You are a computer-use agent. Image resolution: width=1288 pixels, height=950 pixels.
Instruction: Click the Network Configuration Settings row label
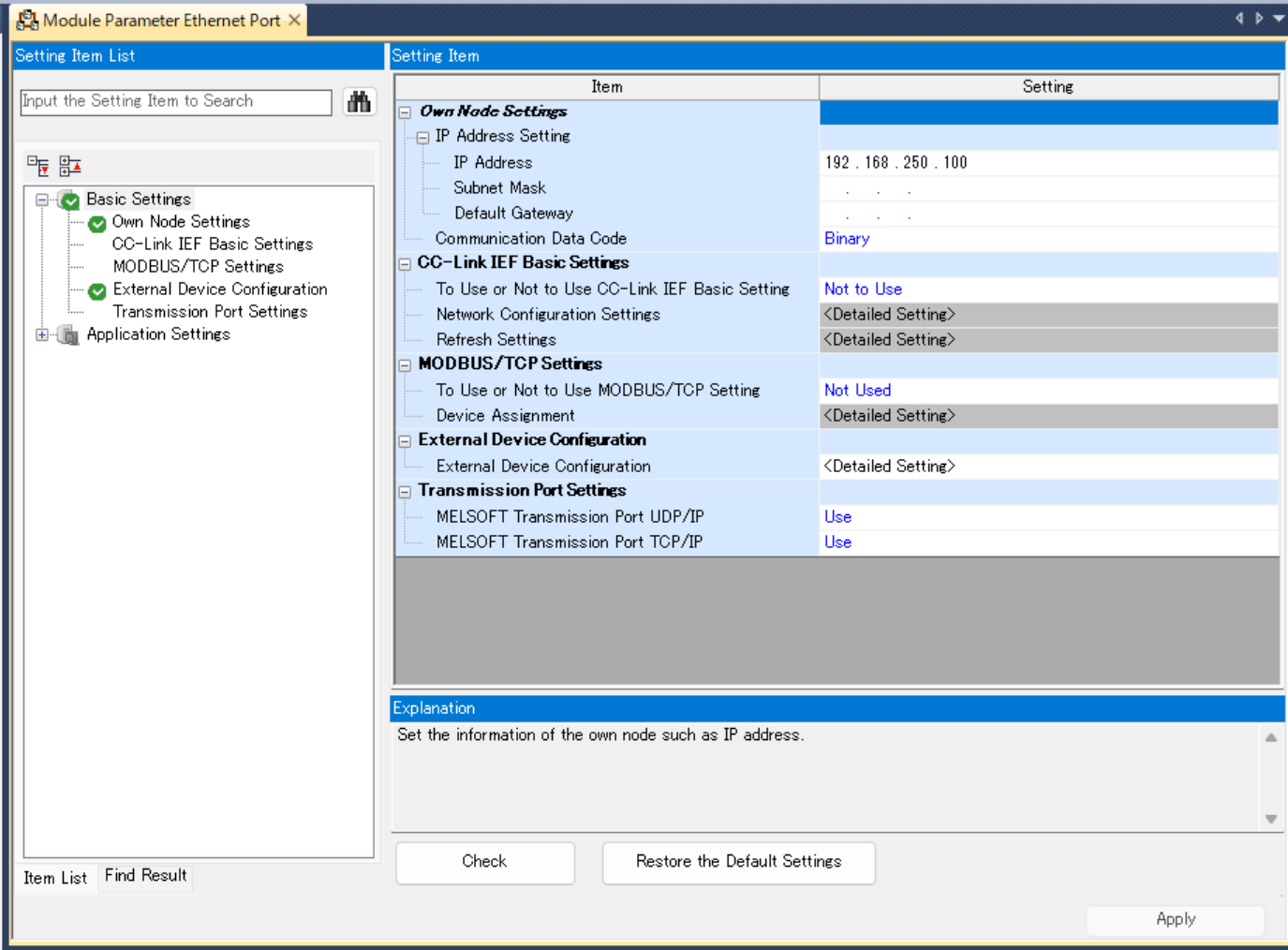548,315
